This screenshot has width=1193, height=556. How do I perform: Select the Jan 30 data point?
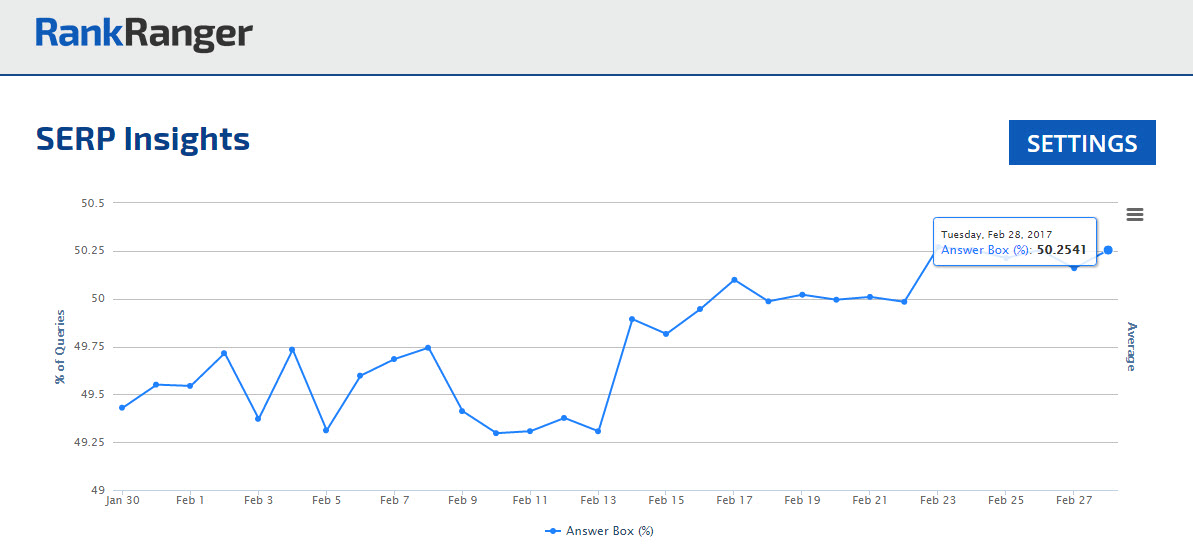(122, 408)
